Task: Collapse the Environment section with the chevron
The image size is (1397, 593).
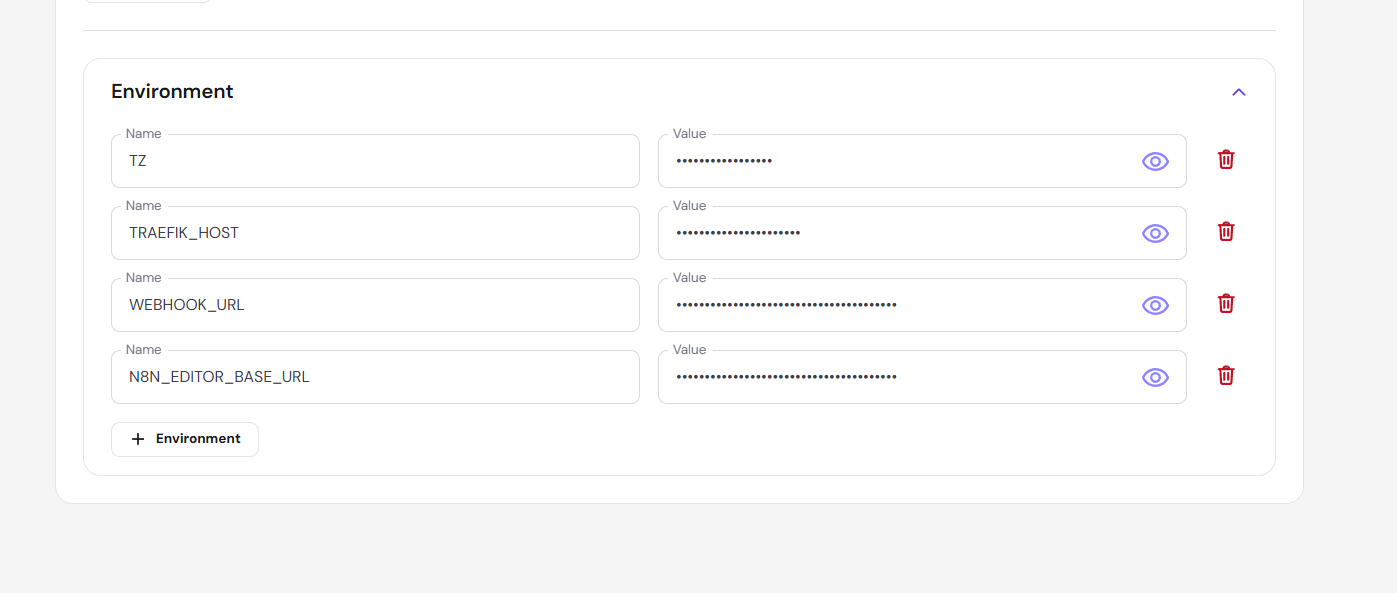Action: coord(1239,92)
